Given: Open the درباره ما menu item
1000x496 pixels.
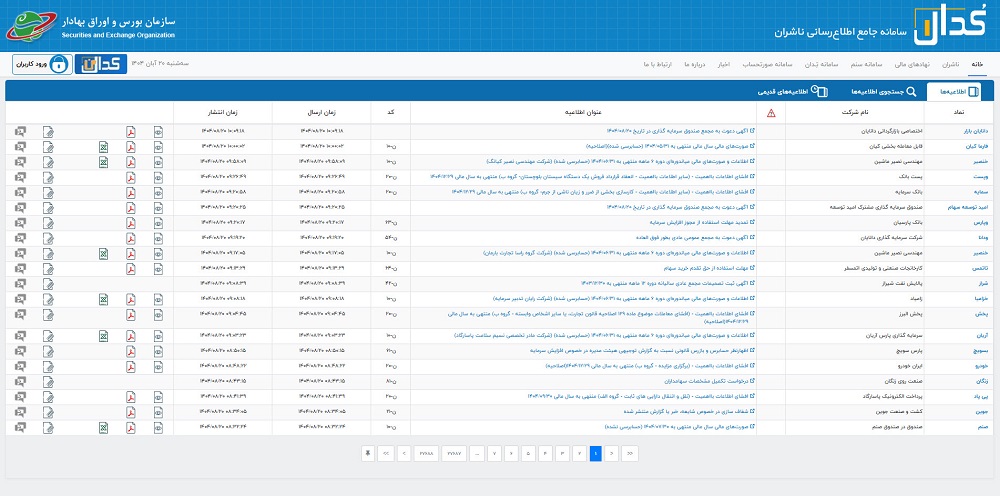Looking at the screenshot, I should point(693,64).
